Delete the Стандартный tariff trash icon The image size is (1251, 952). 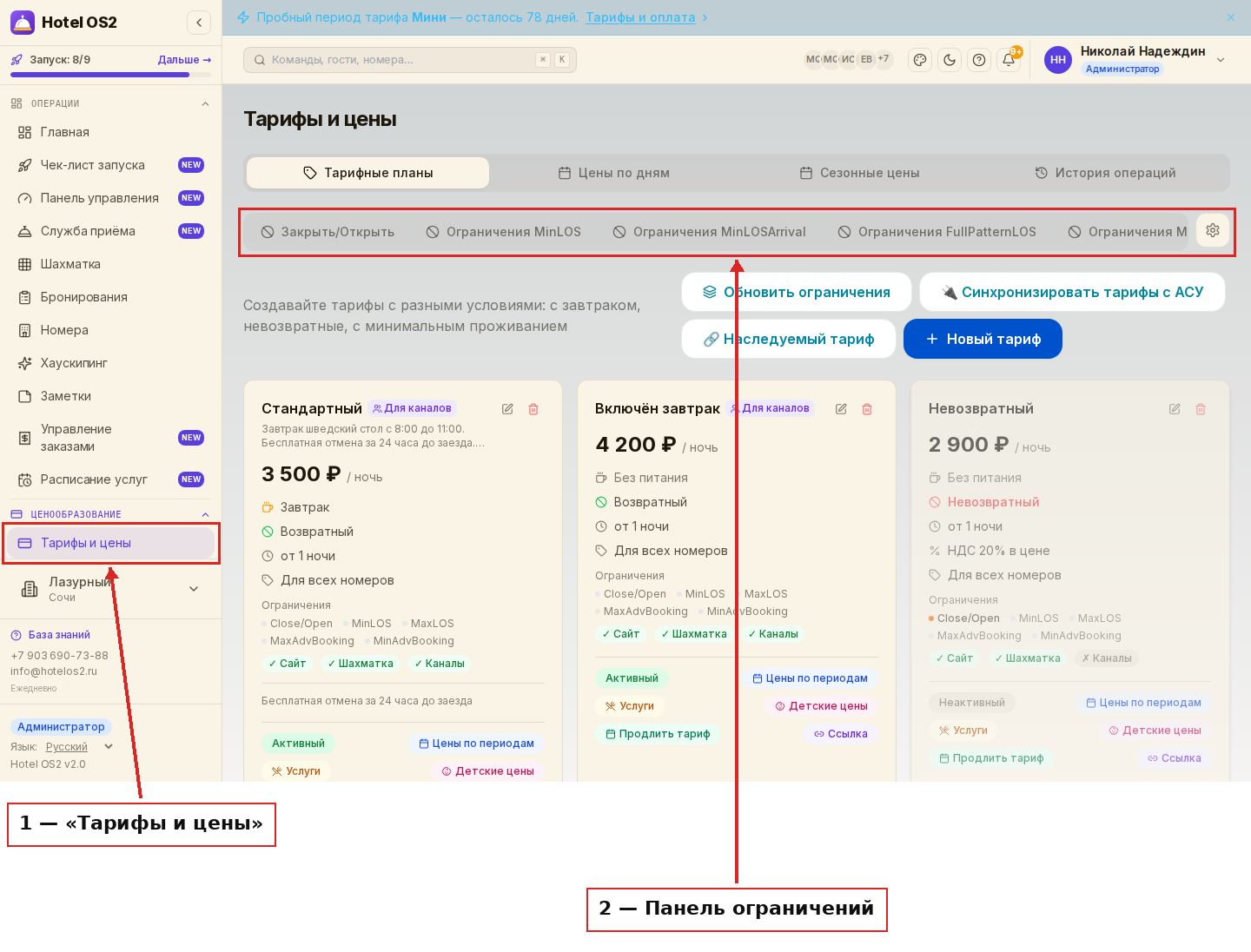(x=533, y=409)
